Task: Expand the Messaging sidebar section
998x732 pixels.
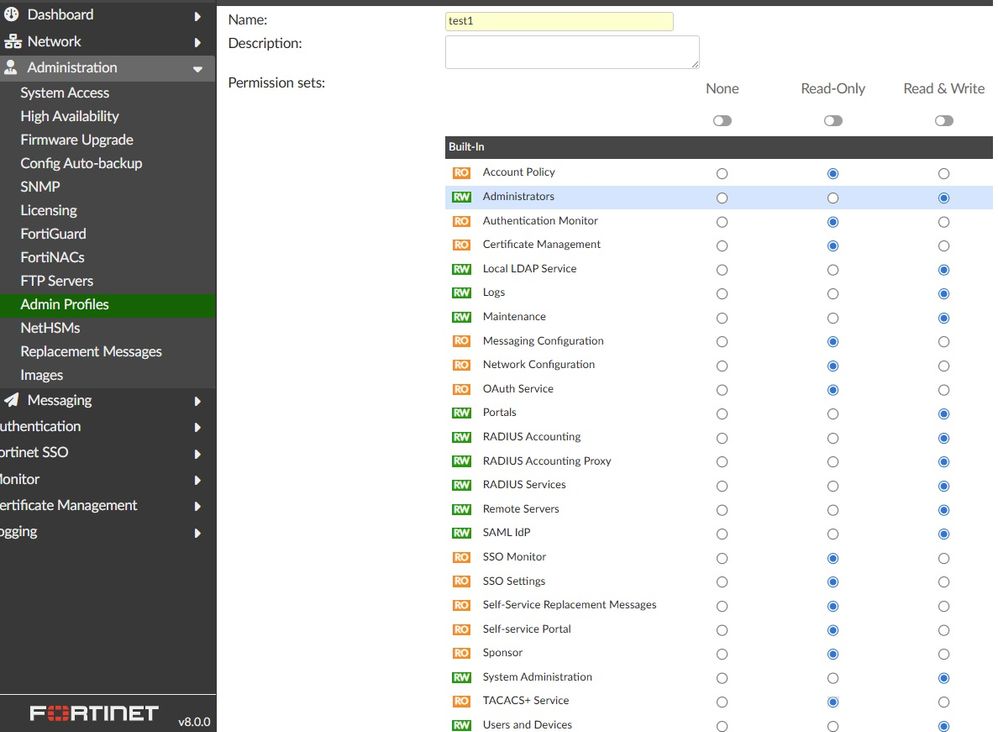Action: click(197, 401)
